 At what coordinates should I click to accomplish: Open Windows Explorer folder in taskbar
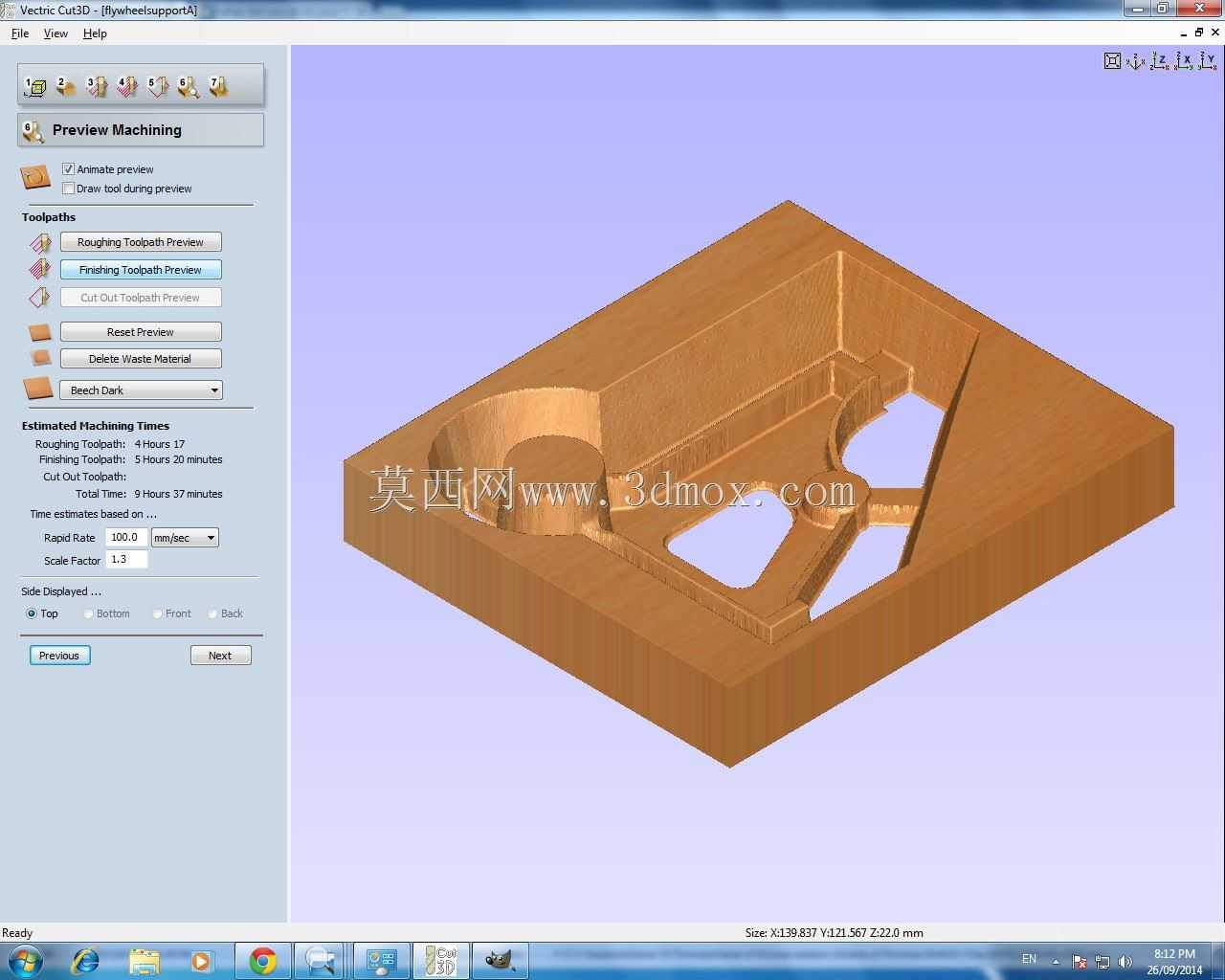pyautogui.click(x=144, y=961)
